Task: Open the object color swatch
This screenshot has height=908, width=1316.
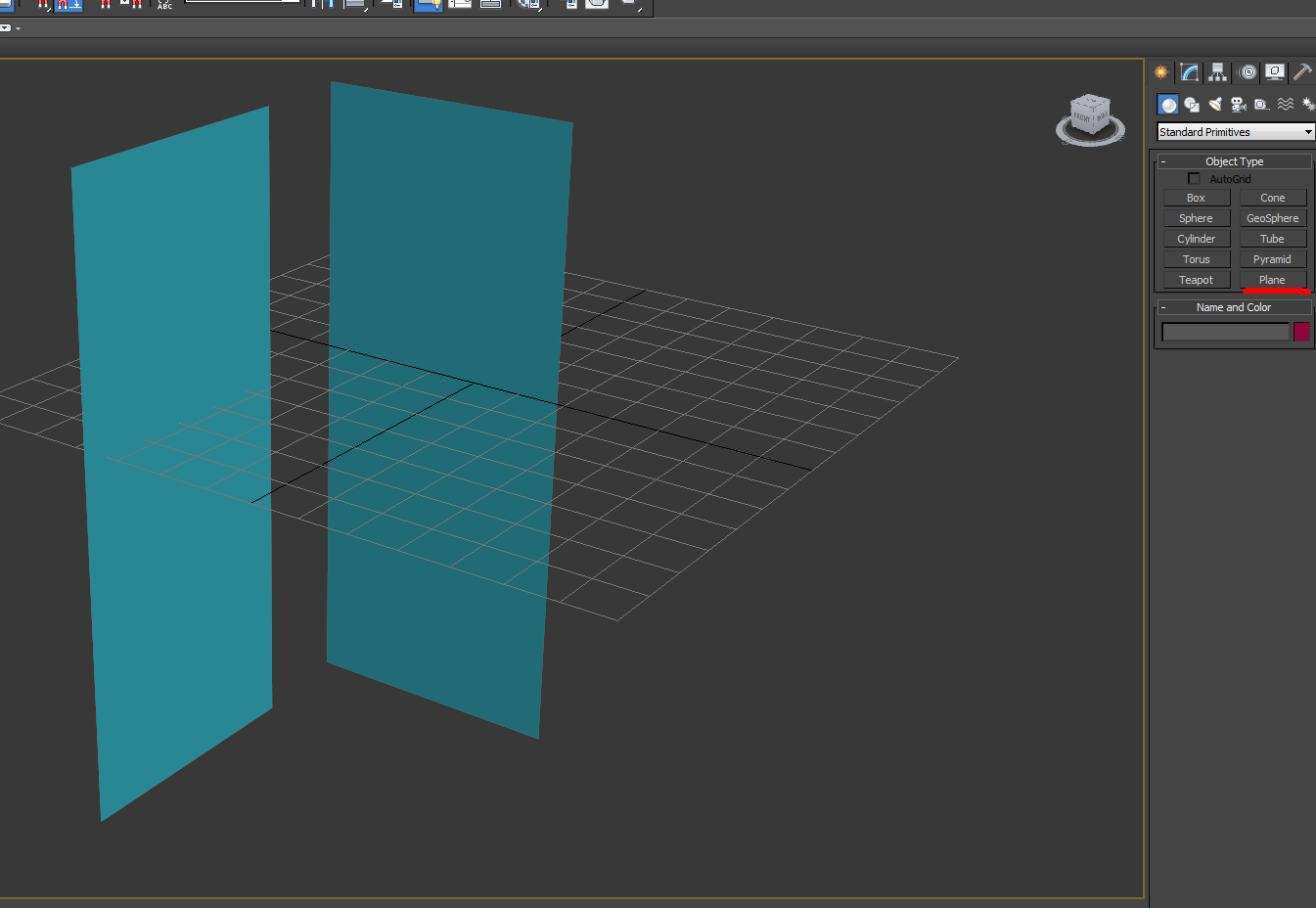Action: click(1301, 332)
